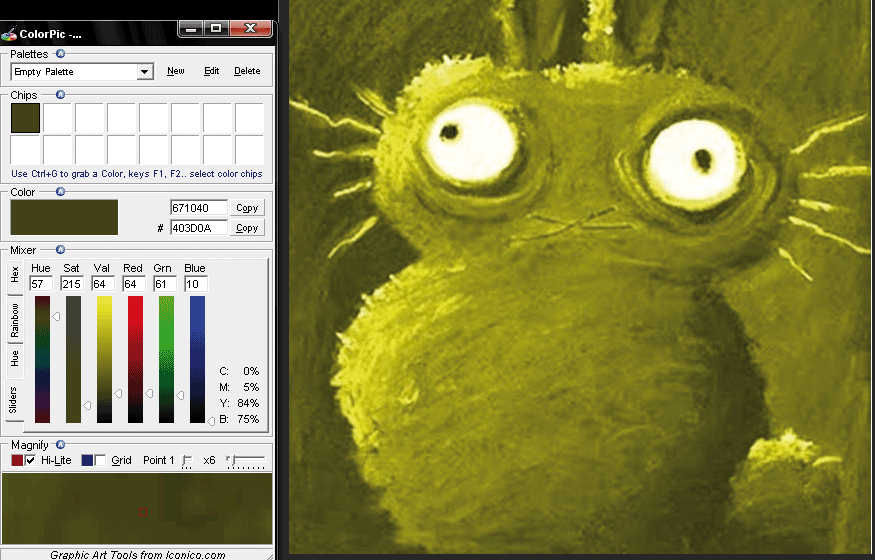Image resolution: width=875 pixels, height=560 pixels.
Task: Collapse the Mixer section arrow icon
Action: tap(60, 249)
